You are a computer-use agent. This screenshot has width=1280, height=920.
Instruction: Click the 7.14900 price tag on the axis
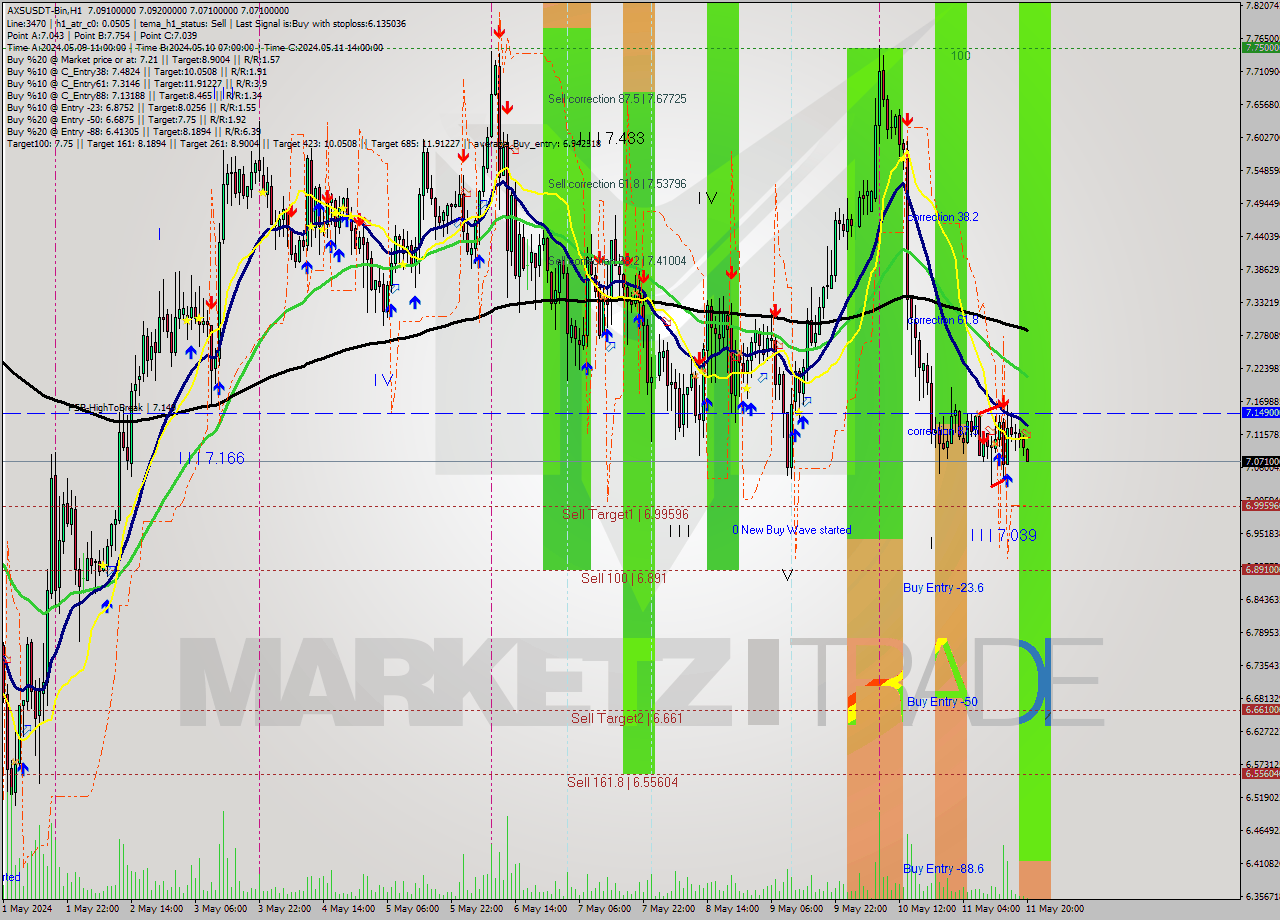pyautogui.click(x=1260, y=412)
